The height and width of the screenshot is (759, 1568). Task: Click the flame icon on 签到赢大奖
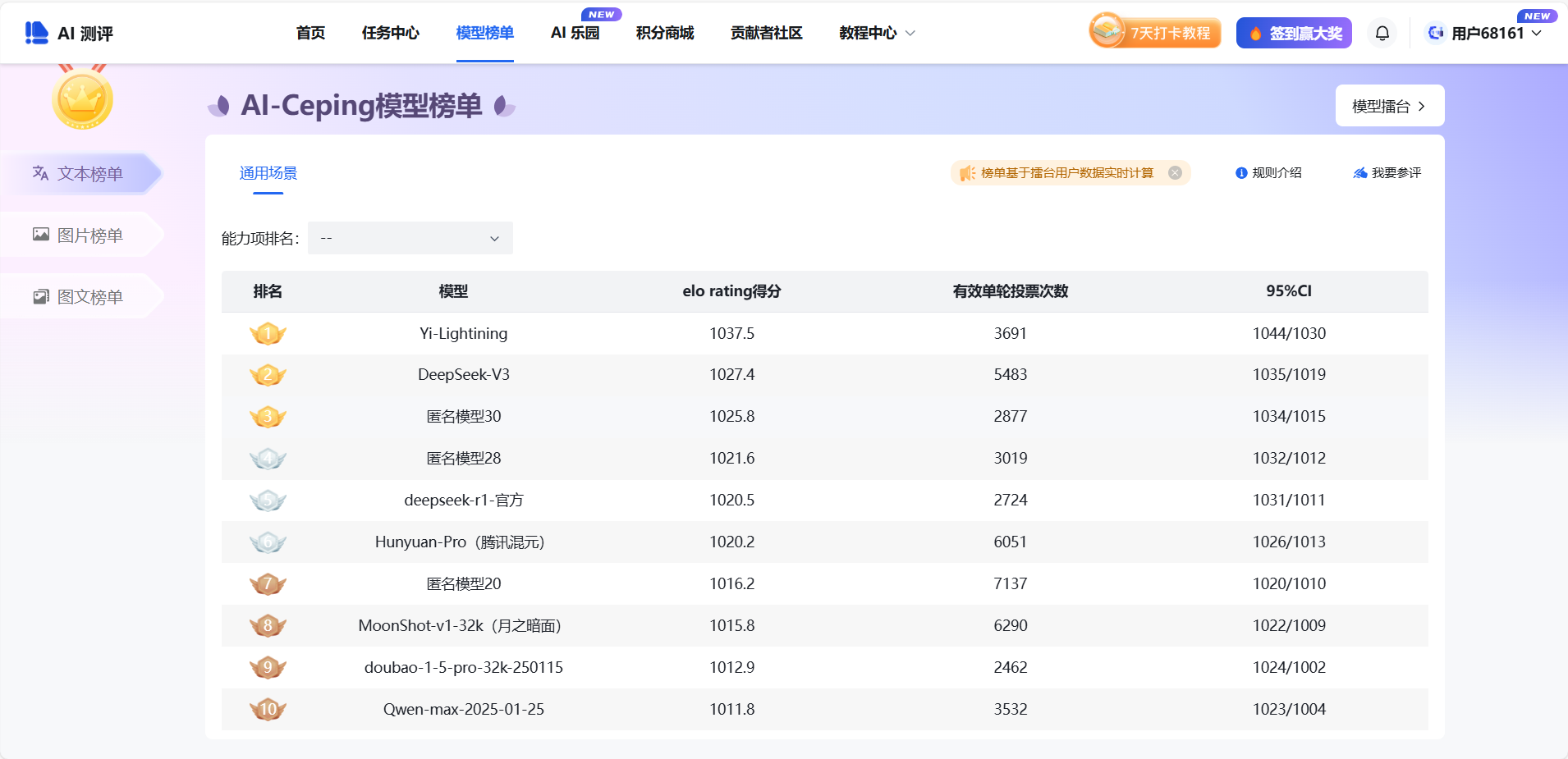[1255, 34]
